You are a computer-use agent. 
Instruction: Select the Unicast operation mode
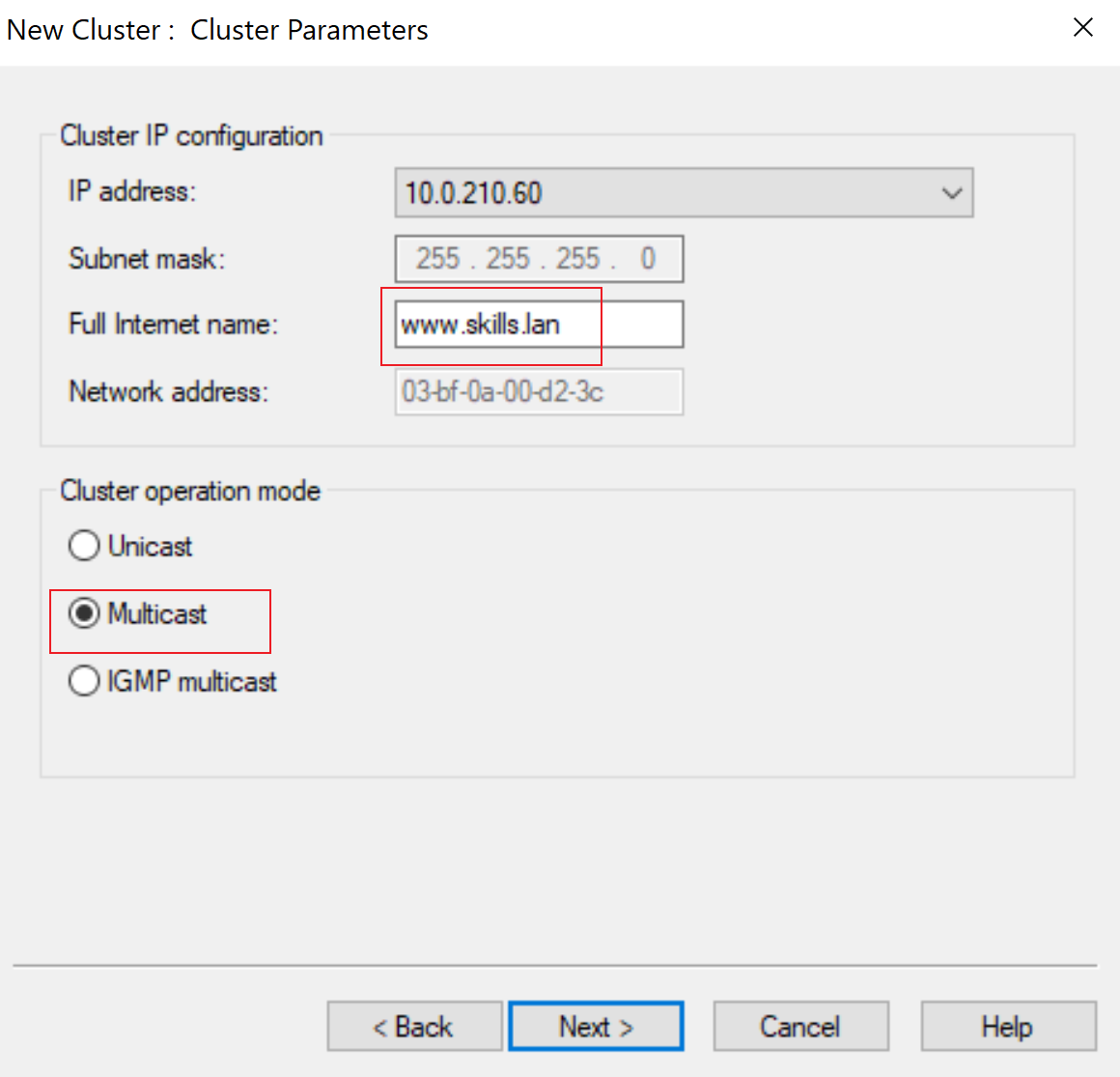coord(84,546)
